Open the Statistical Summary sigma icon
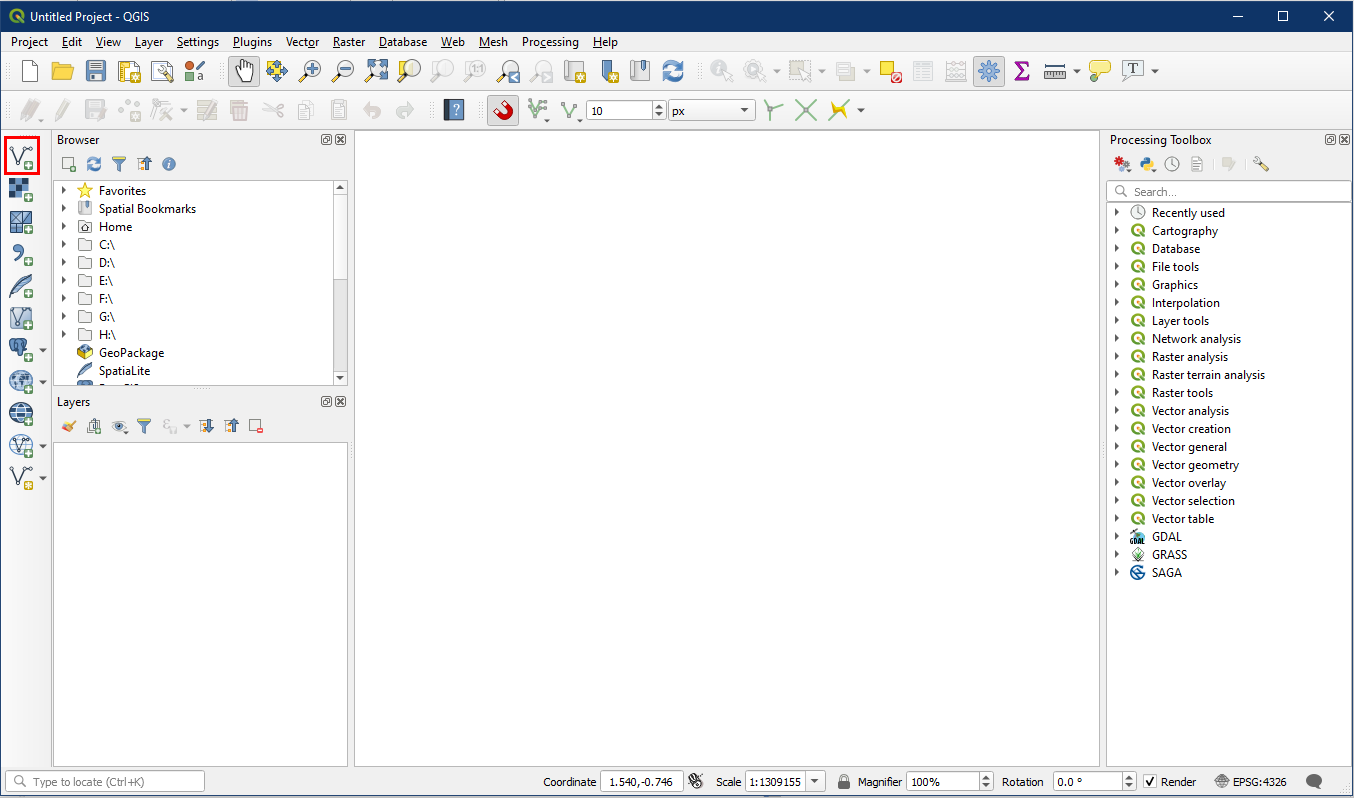The width and height of the screenshot is (1354, 798). click(1021, 71)
